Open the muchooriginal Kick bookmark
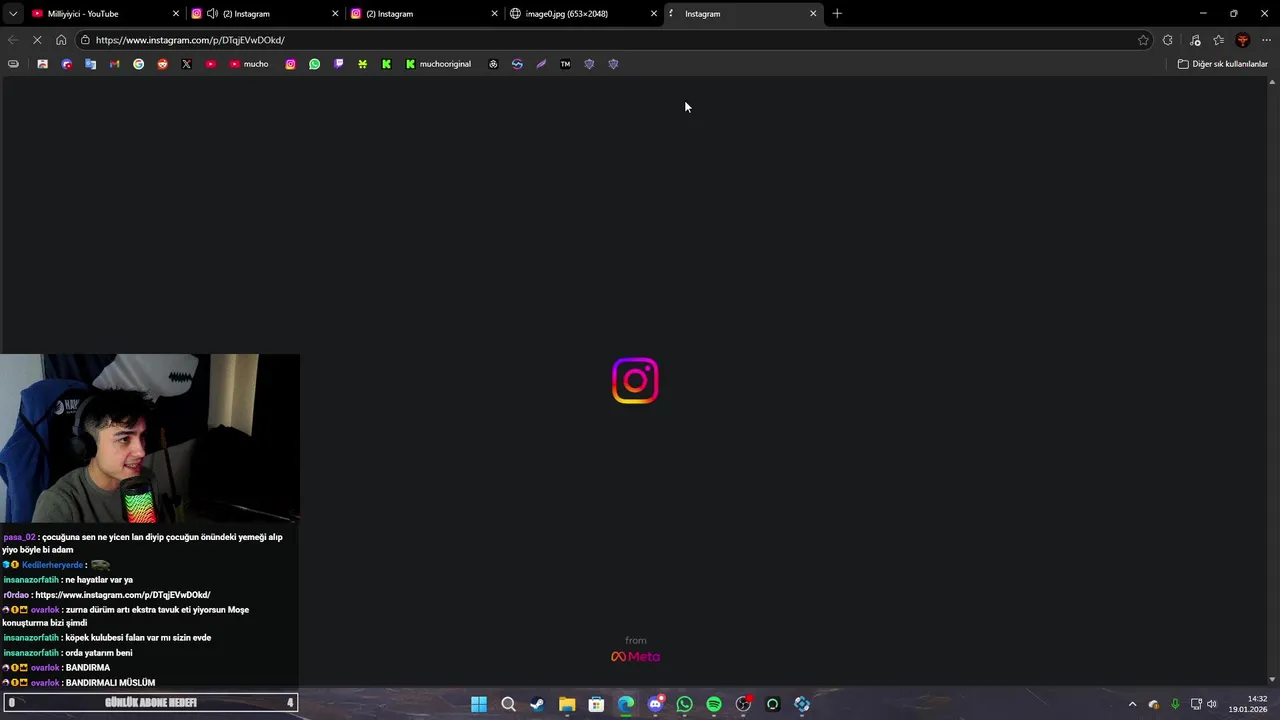Image resolution: width=1280 pixels, height=720 pixels. tap(438, 64)
